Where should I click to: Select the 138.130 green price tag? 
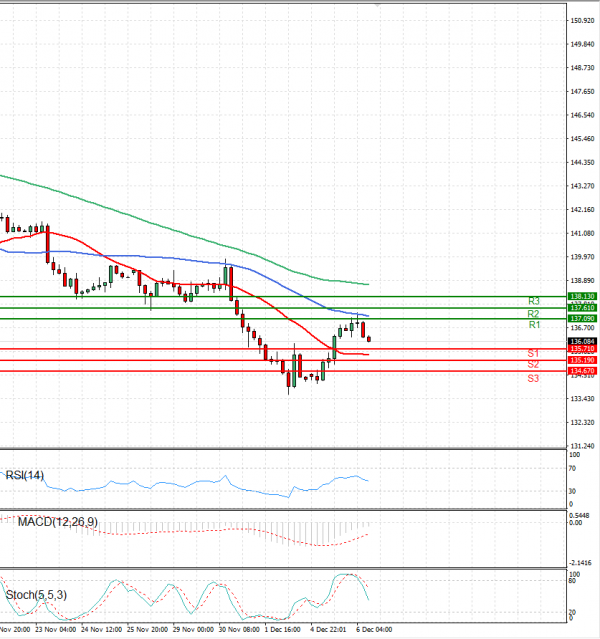coord(582,296)
